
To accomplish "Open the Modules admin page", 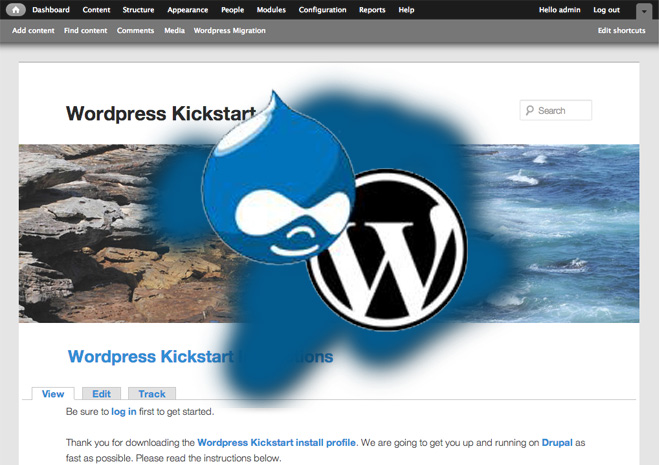I will pos(271,10).
